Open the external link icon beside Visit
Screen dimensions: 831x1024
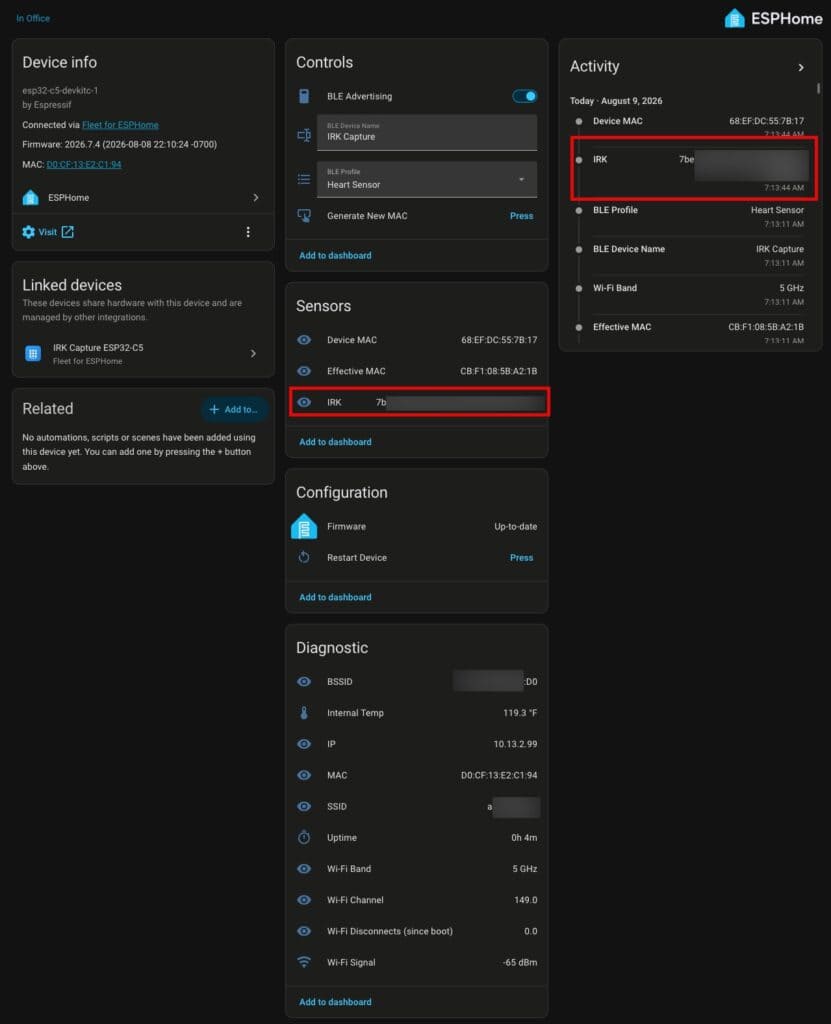click(67, 232)
